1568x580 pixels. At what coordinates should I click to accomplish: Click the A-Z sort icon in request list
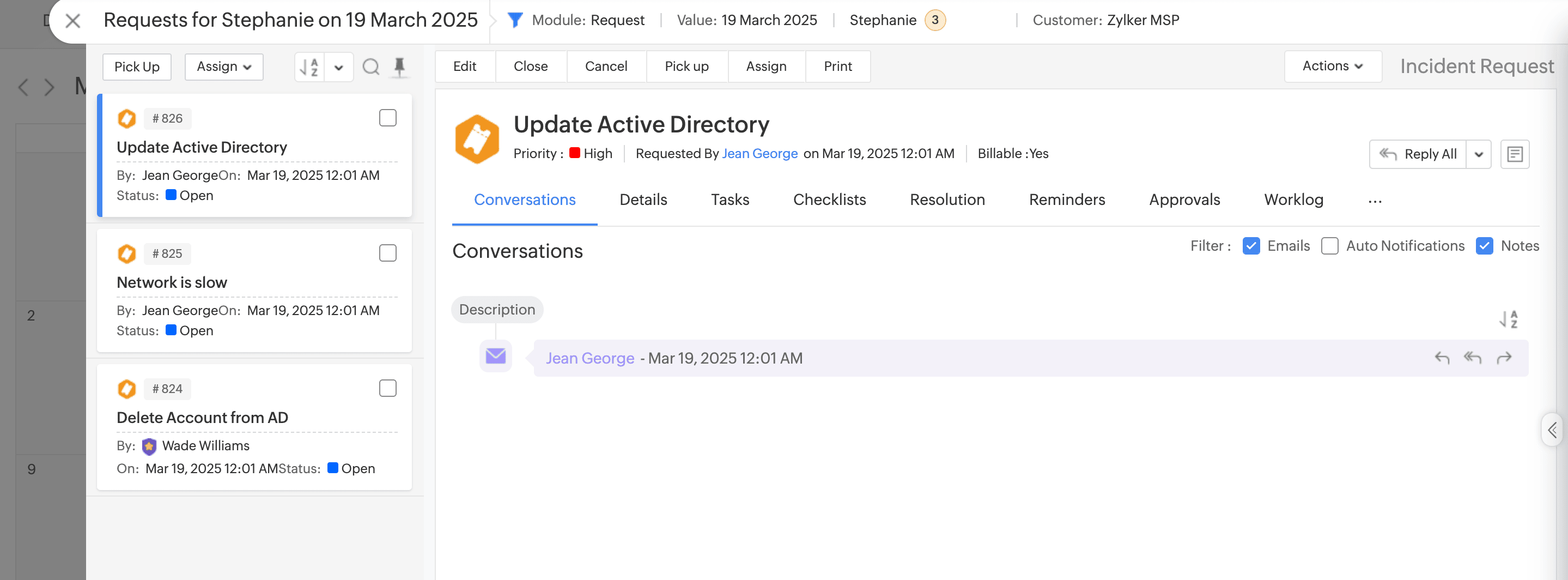[310, 67]
